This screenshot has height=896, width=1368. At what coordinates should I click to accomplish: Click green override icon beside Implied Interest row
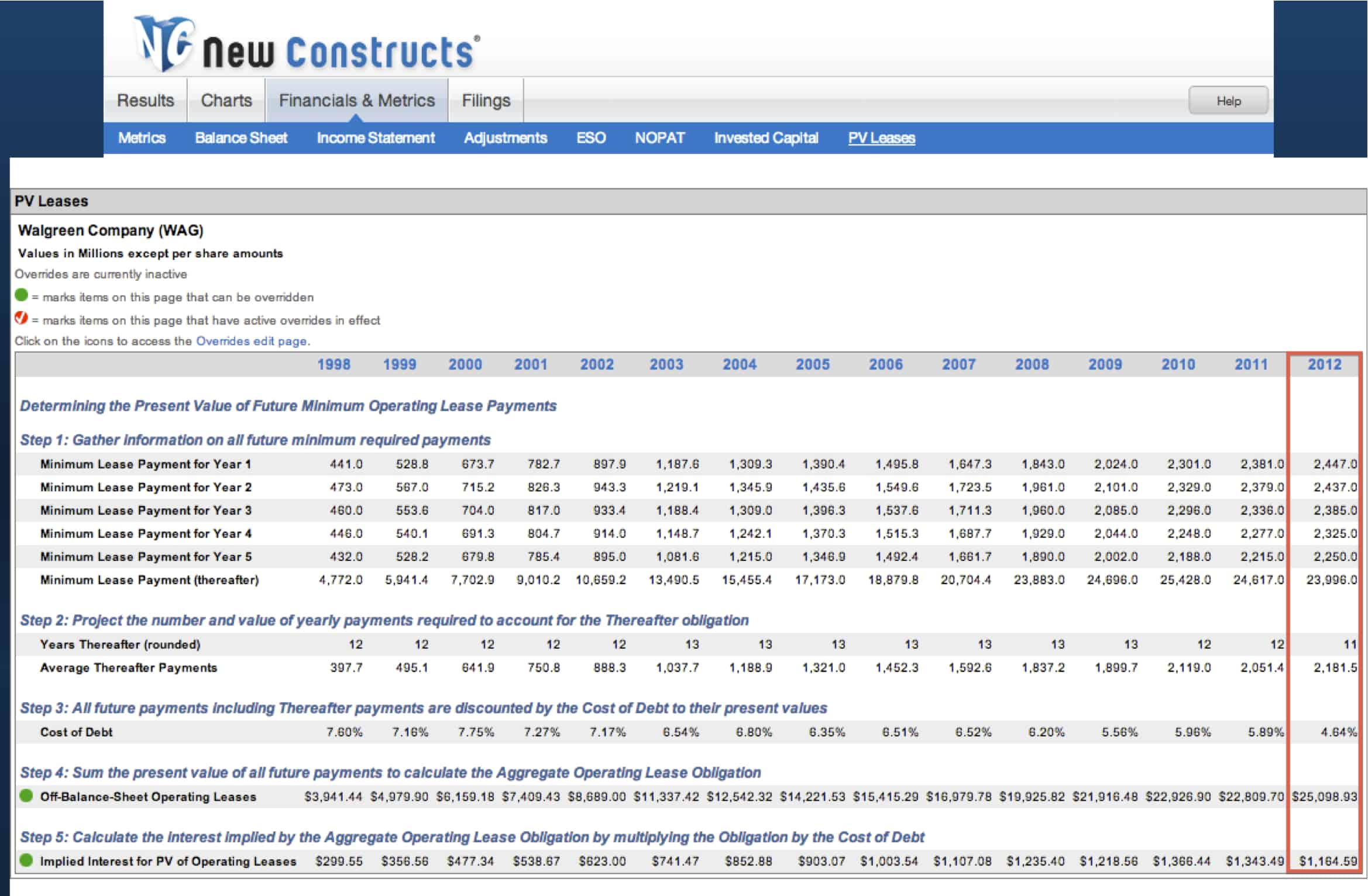(26, 860)
